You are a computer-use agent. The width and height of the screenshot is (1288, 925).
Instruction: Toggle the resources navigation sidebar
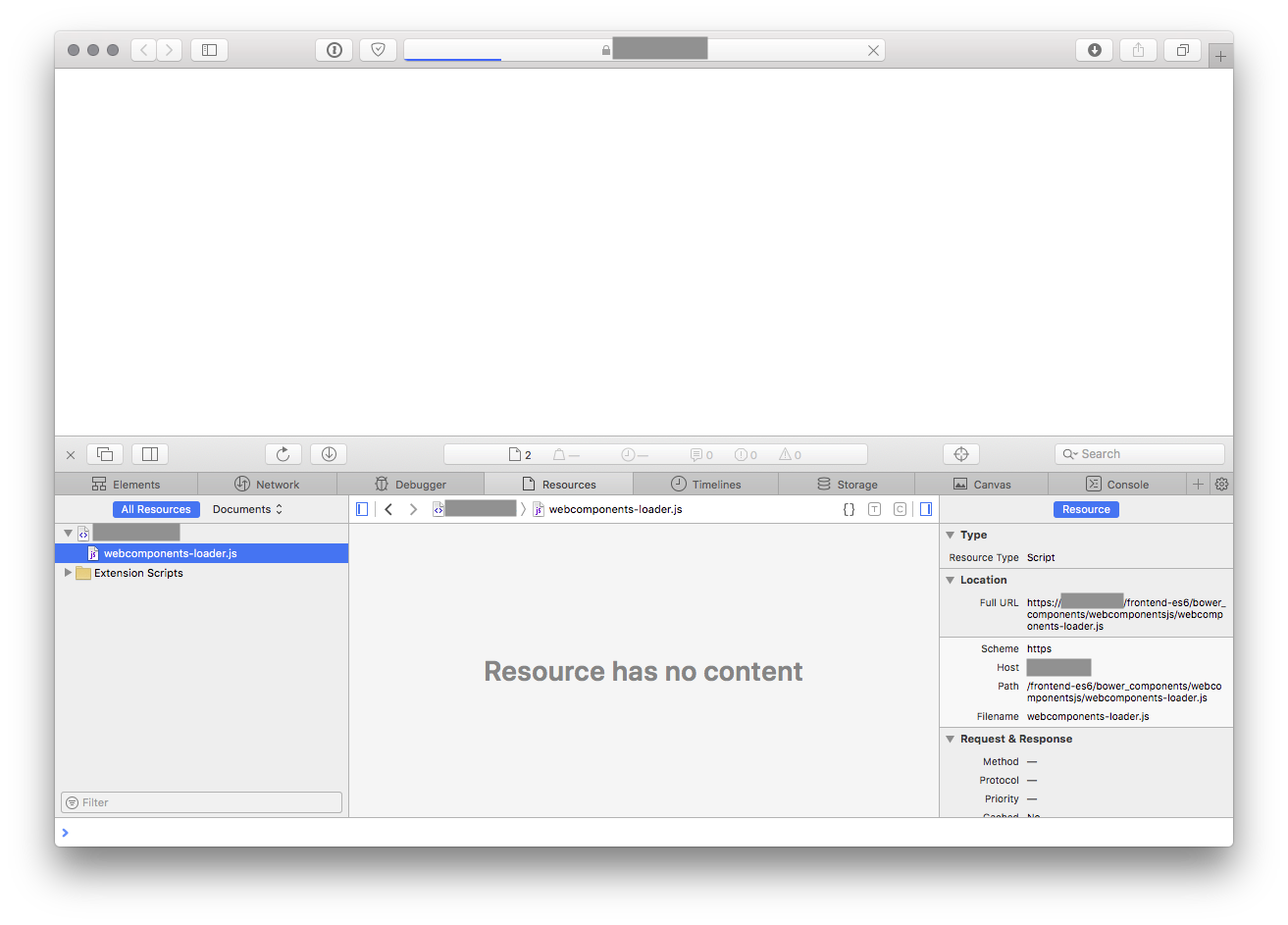point(362,509)
